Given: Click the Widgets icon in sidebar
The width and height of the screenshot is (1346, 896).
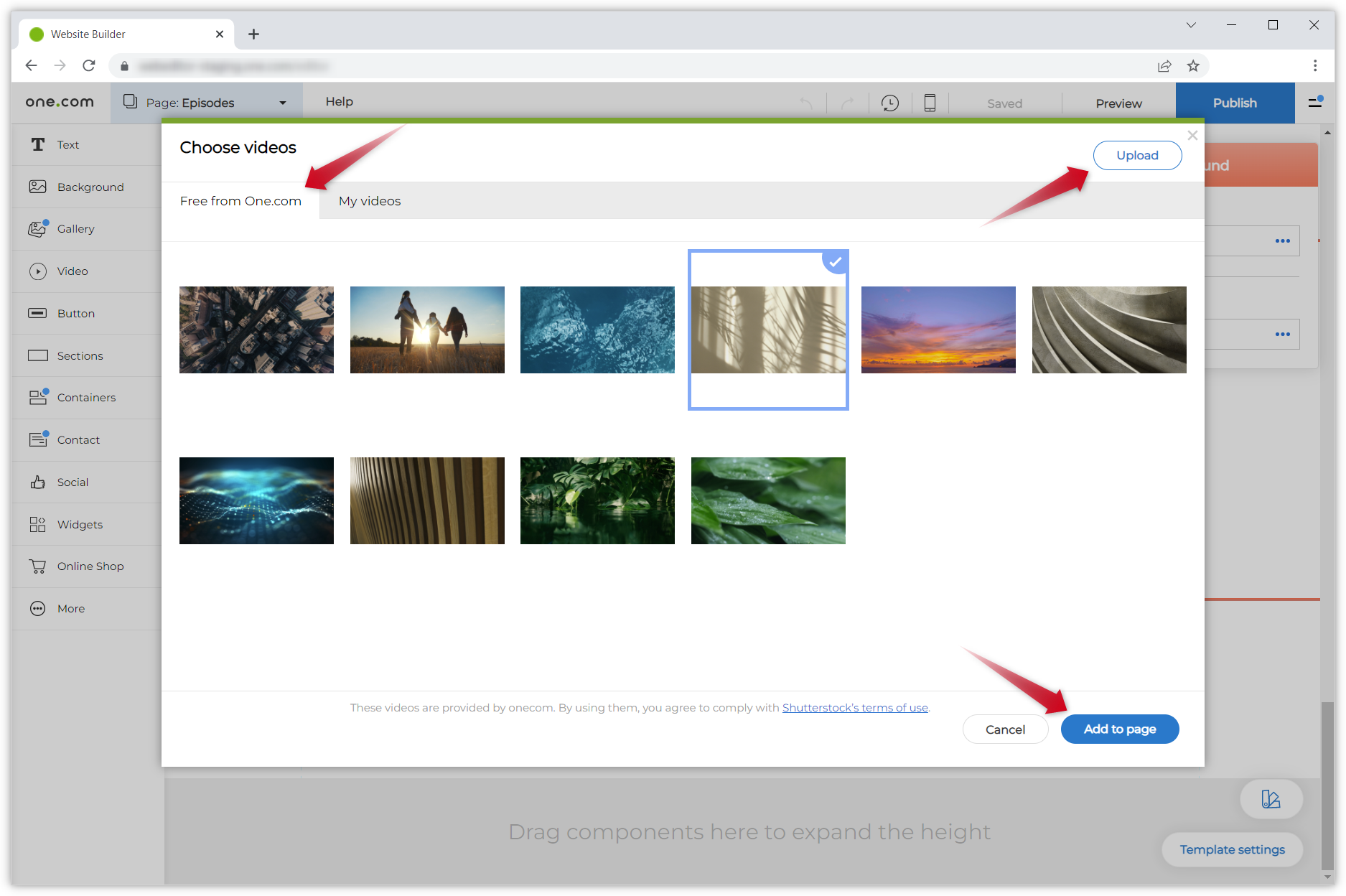Looking at the screenshot, I should pyautogui.click(x=37, y=525).
